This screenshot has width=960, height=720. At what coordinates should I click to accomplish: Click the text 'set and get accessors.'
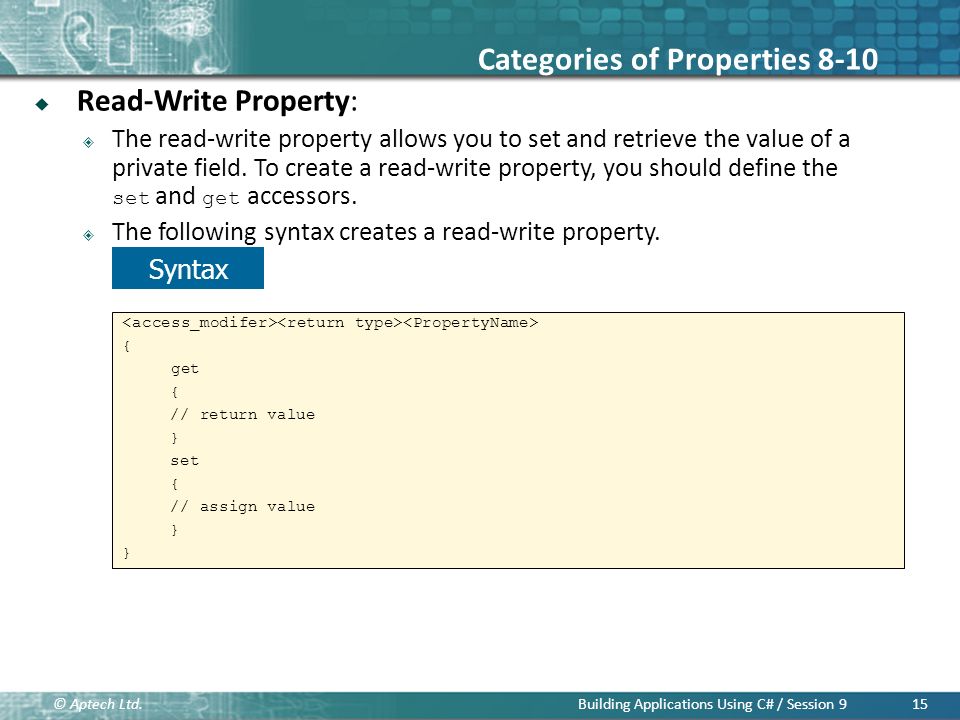pos(234,197)
